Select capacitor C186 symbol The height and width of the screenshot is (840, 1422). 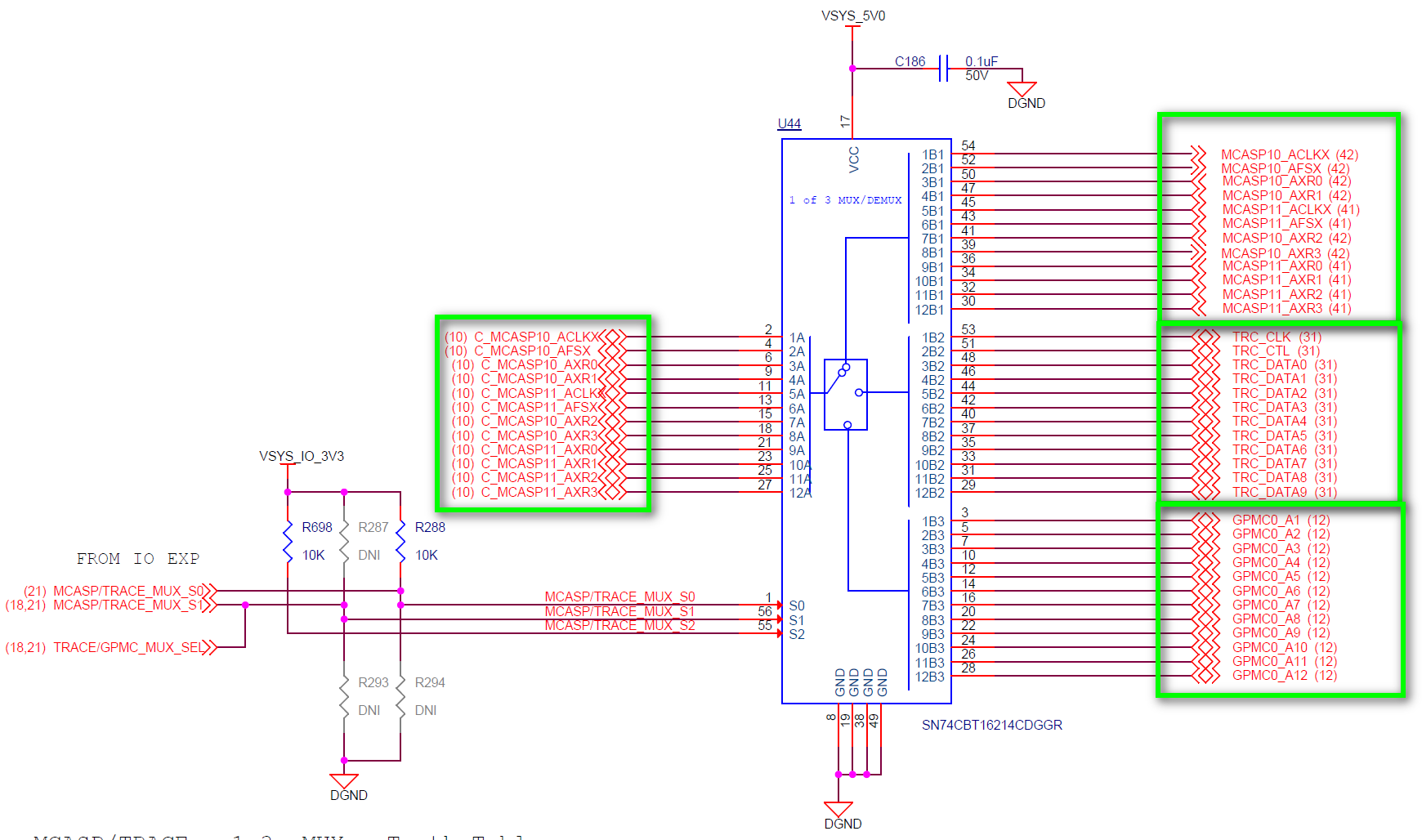[x=944, y=69]
